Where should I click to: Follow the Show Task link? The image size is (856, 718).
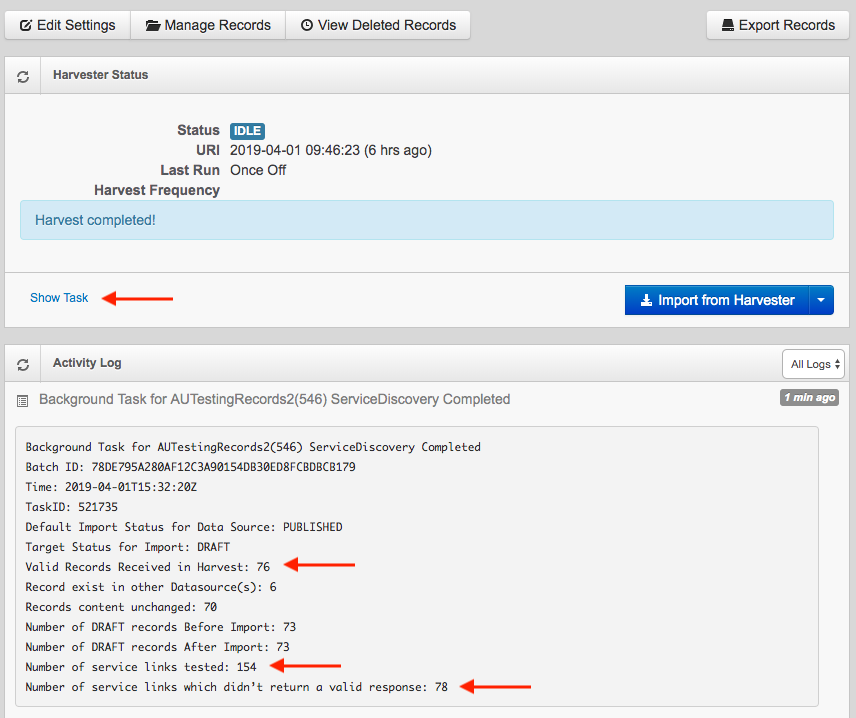59,298
